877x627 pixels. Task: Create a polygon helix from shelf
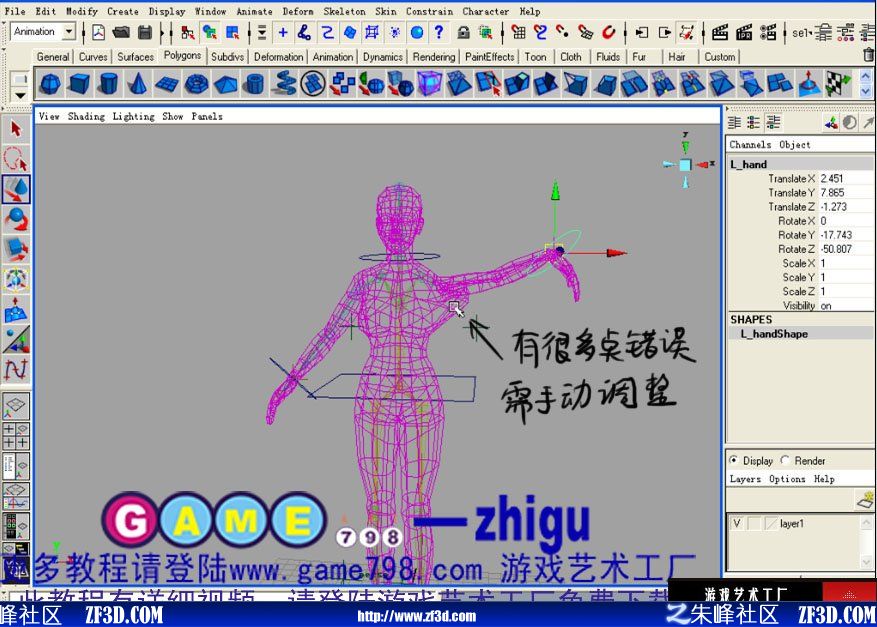[284, 84]
